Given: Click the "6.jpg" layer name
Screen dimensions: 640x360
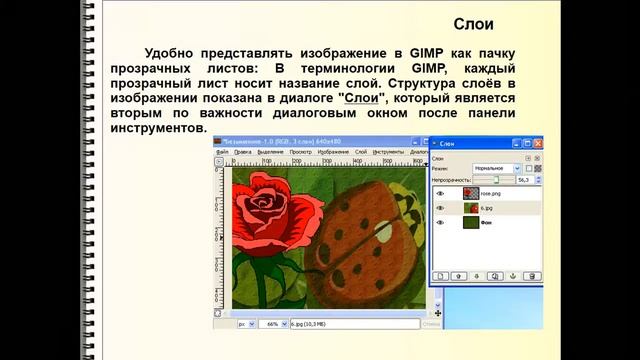Looking at the screenshot, I should coord(487,208).
